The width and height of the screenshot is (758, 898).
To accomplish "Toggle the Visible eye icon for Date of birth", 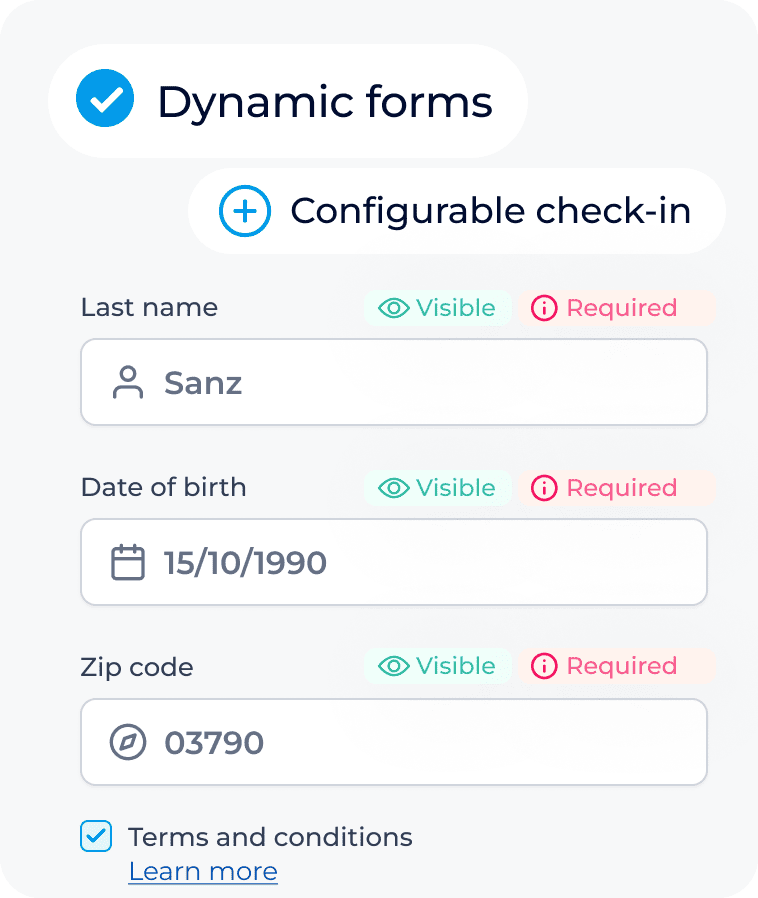I will click(394, 488).
